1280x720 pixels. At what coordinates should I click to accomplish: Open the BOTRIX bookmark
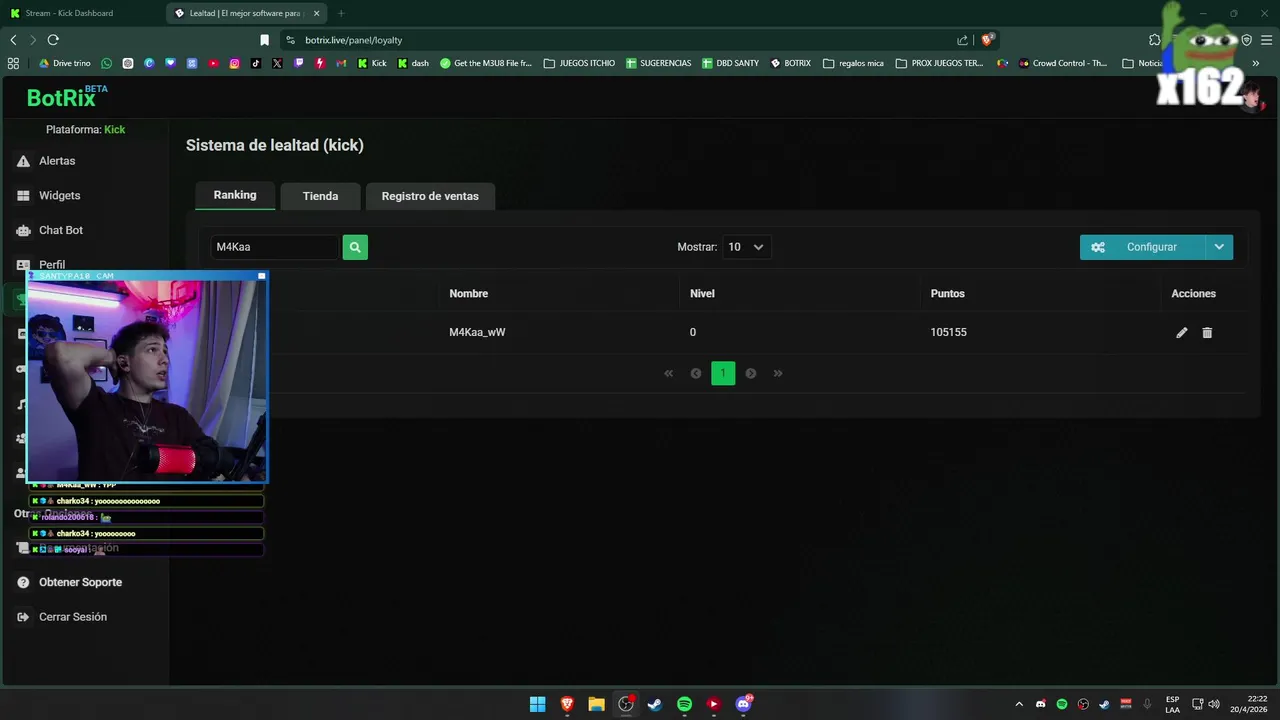(790, 63)
